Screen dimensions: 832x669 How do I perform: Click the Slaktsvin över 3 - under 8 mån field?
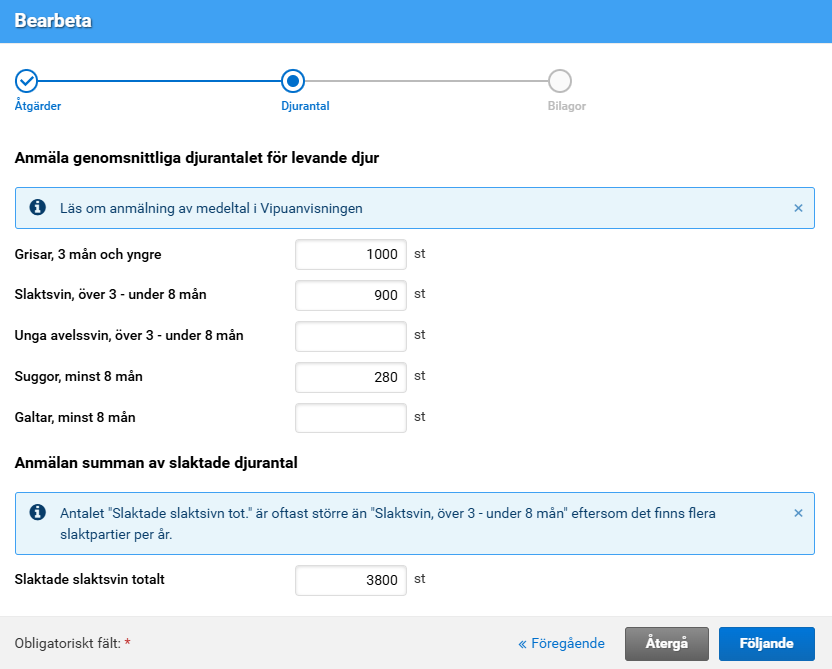(x=351, y=295)
